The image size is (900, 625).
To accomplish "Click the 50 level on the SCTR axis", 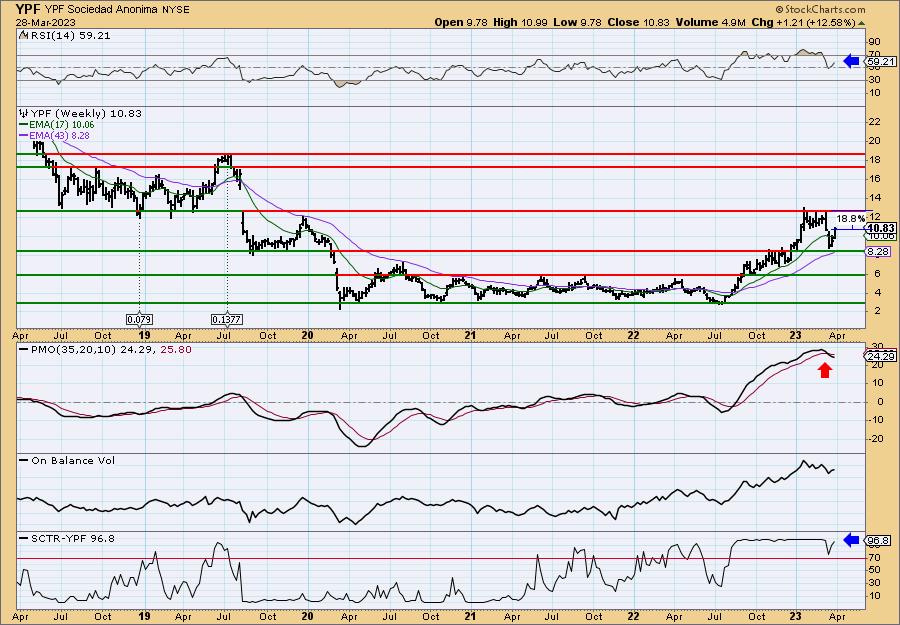I will tap(876, 570).
